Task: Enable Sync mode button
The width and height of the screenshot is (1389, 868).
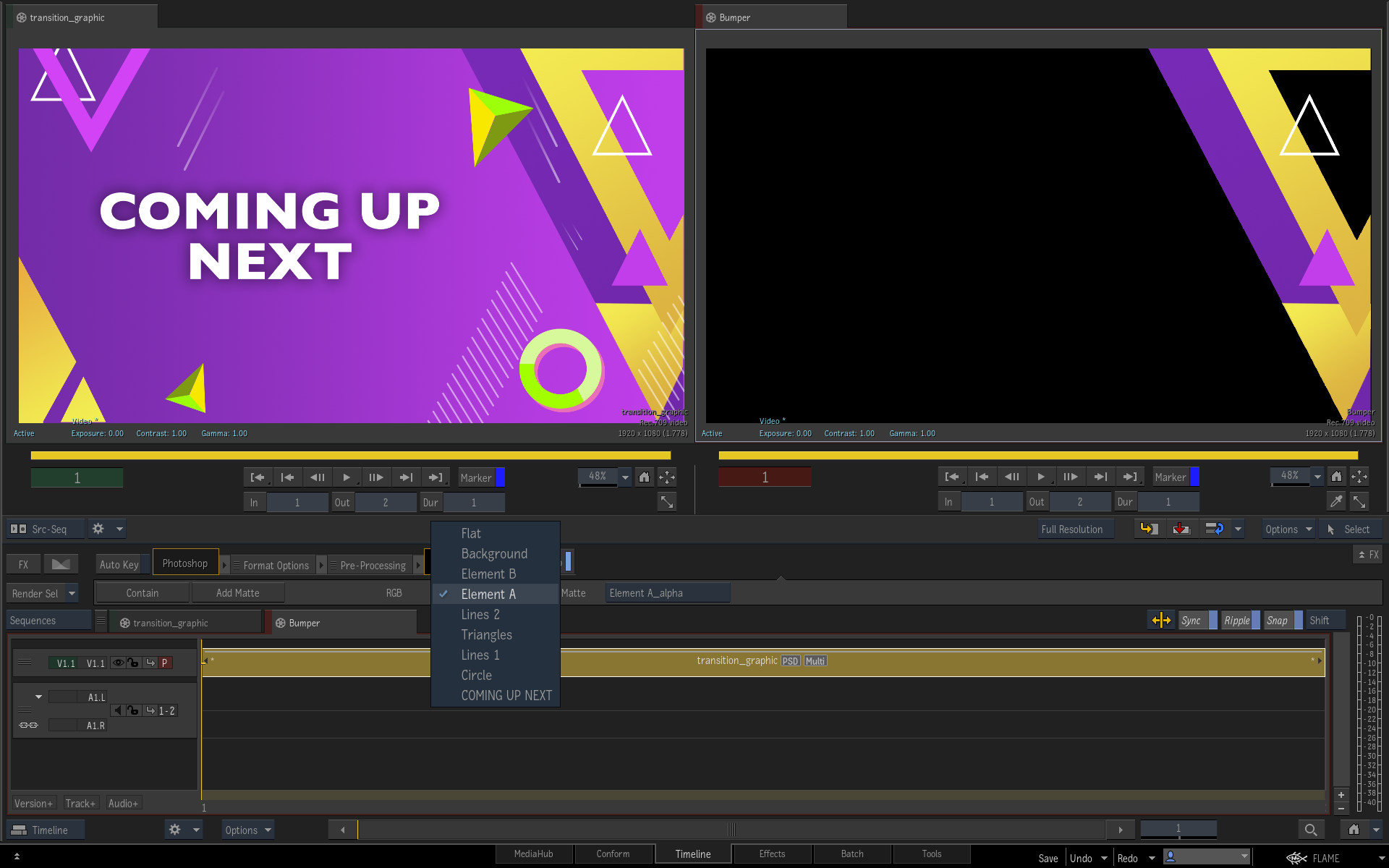Action: pos(1191,621)
